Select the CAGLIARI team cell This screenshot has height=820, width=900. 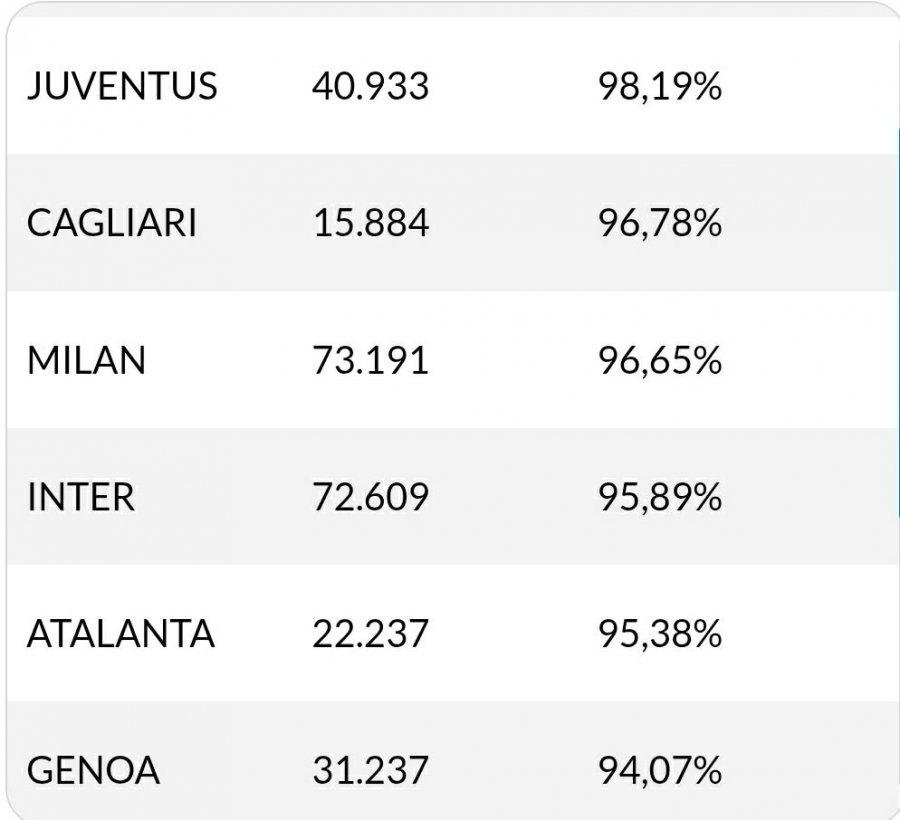tap(111, 223)
